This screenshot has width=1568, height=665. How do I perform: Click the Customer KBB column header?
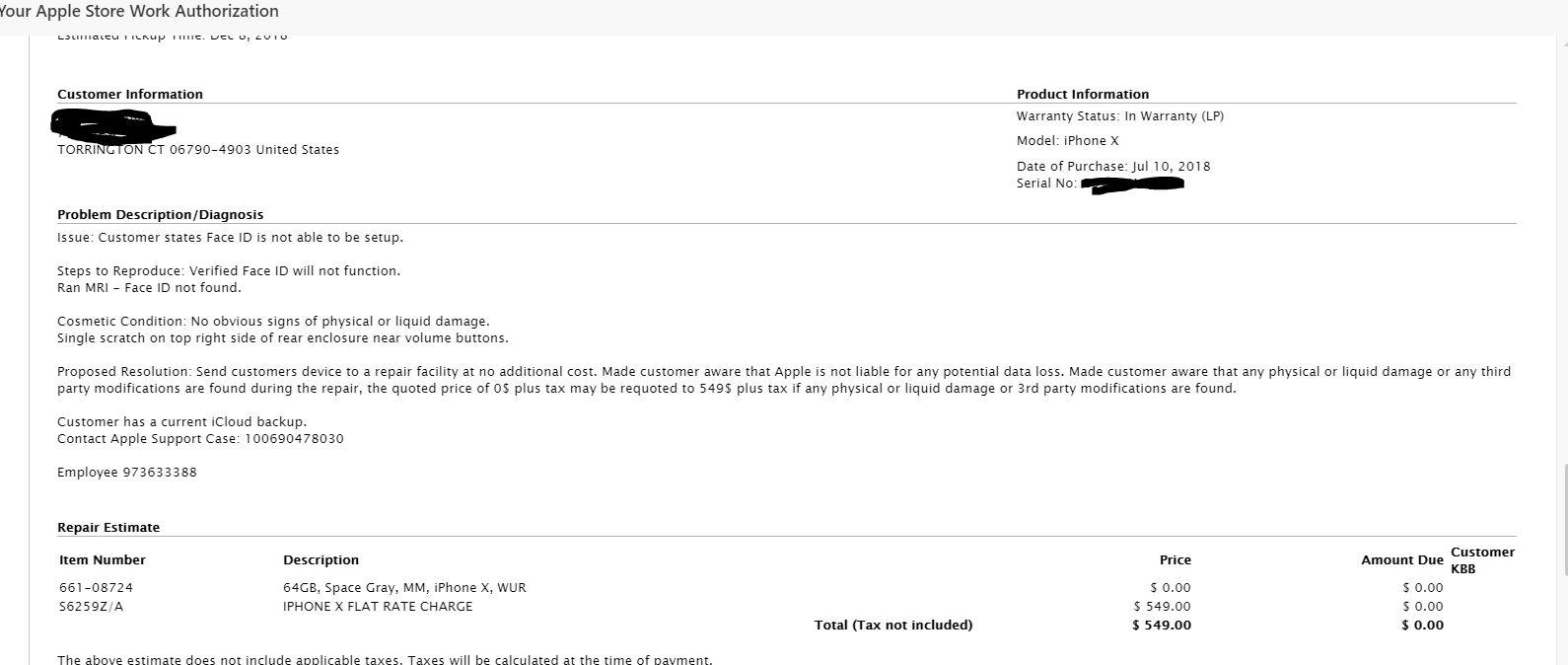point(1482,560)
